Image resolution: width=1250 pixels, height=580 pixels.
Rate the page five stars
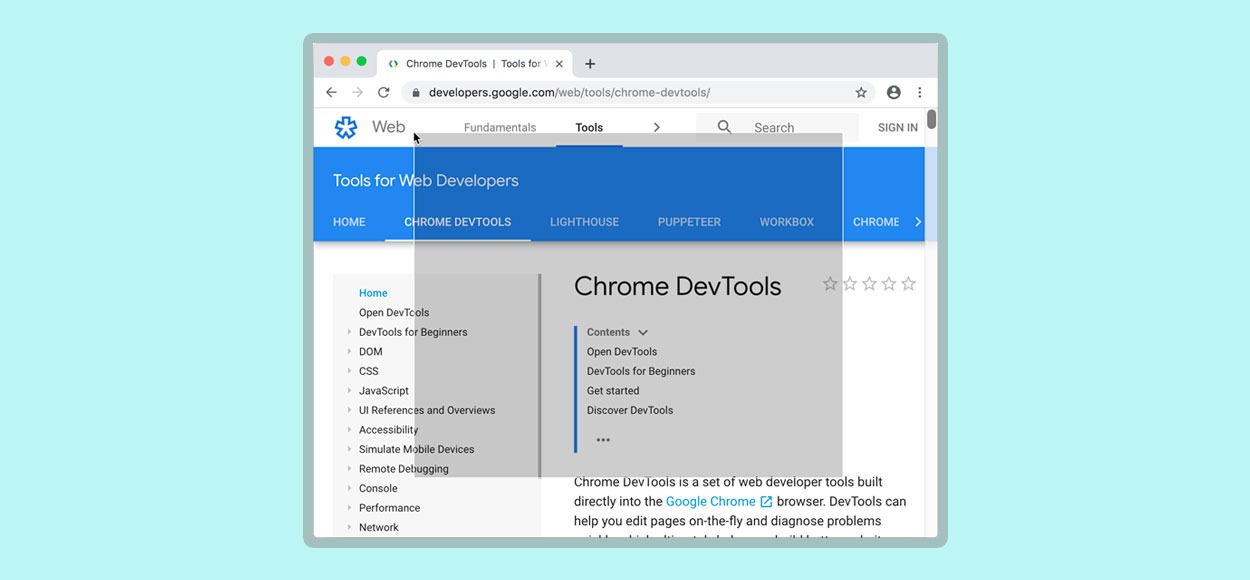click(908, 284)
